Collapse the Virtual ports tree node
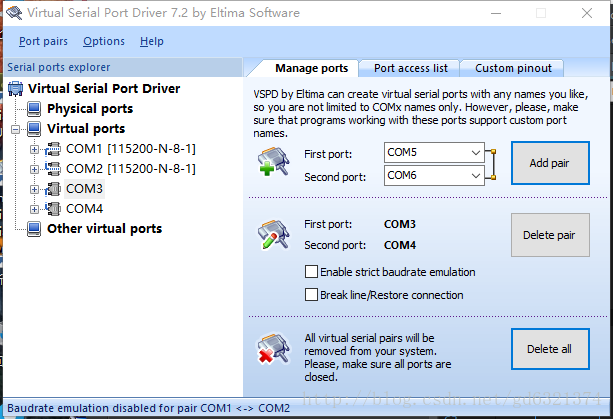Image resolution: width=613 pixels, height=419 pixels. [15, 129]
